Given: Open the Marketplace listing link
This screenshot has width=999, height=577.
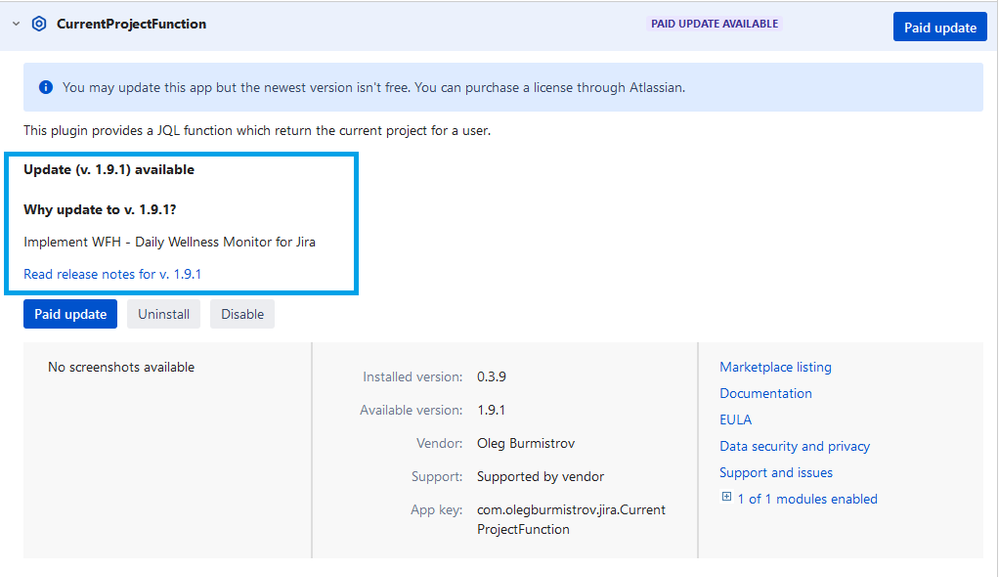Looking at the screenshot, I should (x=775, y=367).
